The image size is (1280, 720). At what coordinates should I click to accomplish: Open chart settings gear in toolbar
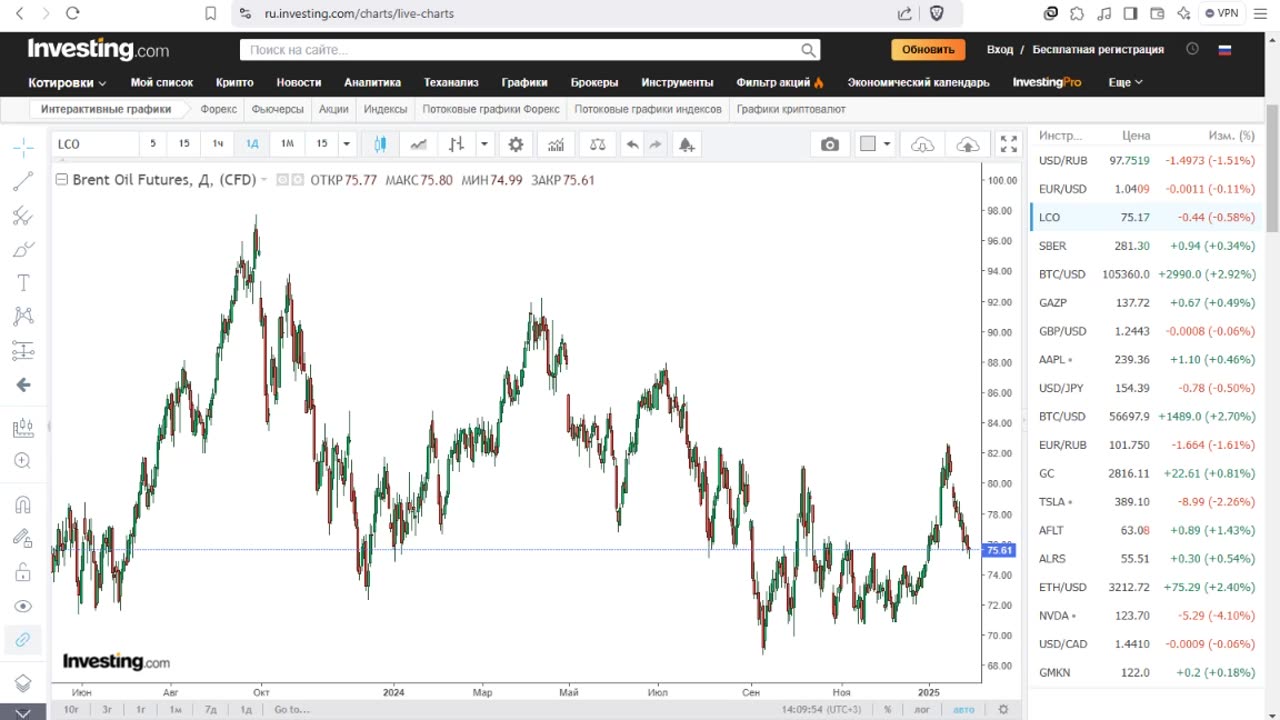click(516, 144)
